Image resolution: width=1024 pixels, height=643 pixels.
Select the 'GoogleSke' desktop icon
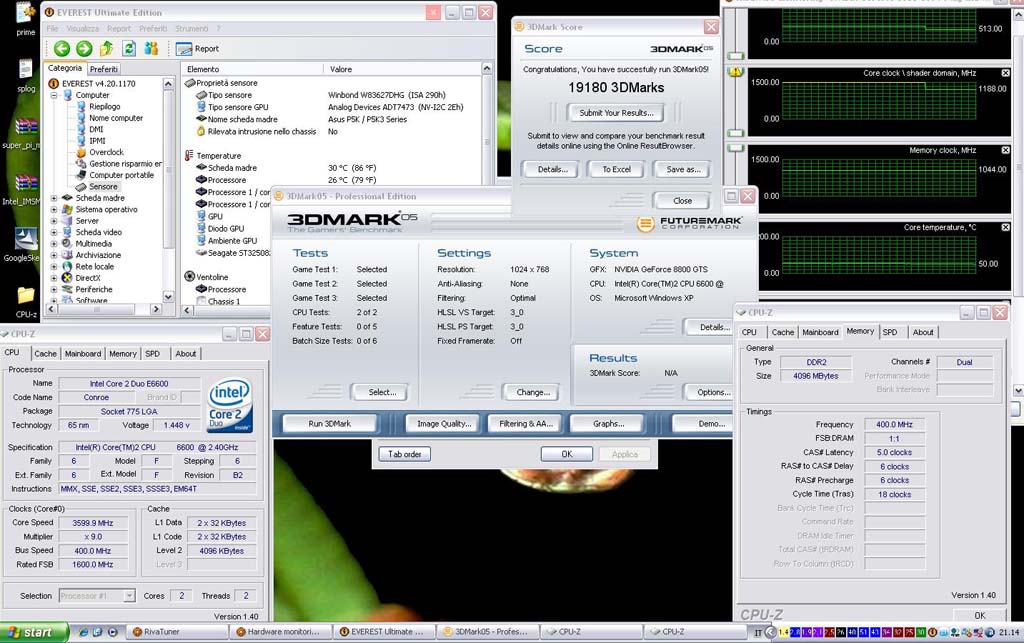(x=22, y=244)
